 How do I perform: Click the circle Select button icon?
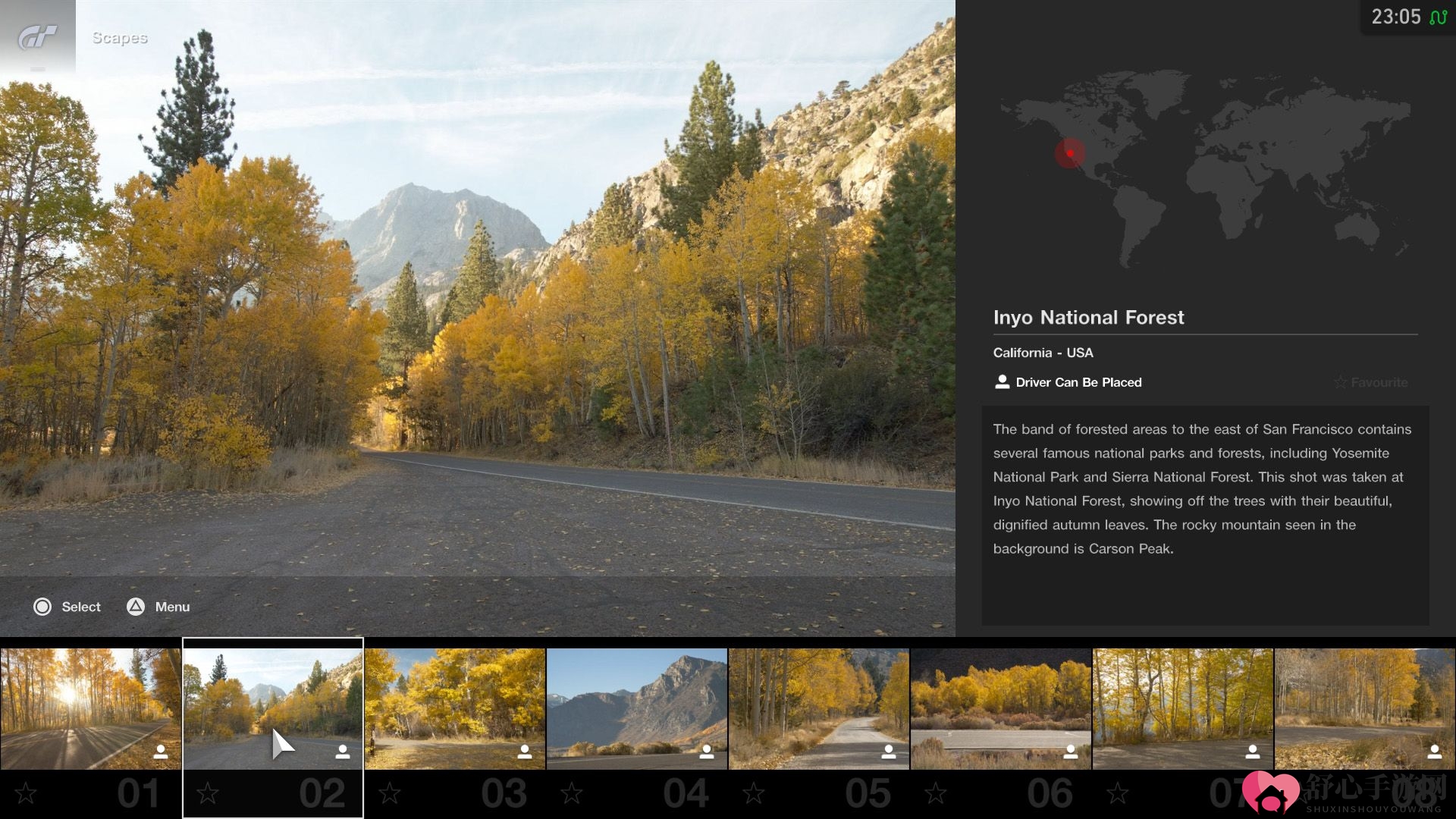click(x=42, y=607)
